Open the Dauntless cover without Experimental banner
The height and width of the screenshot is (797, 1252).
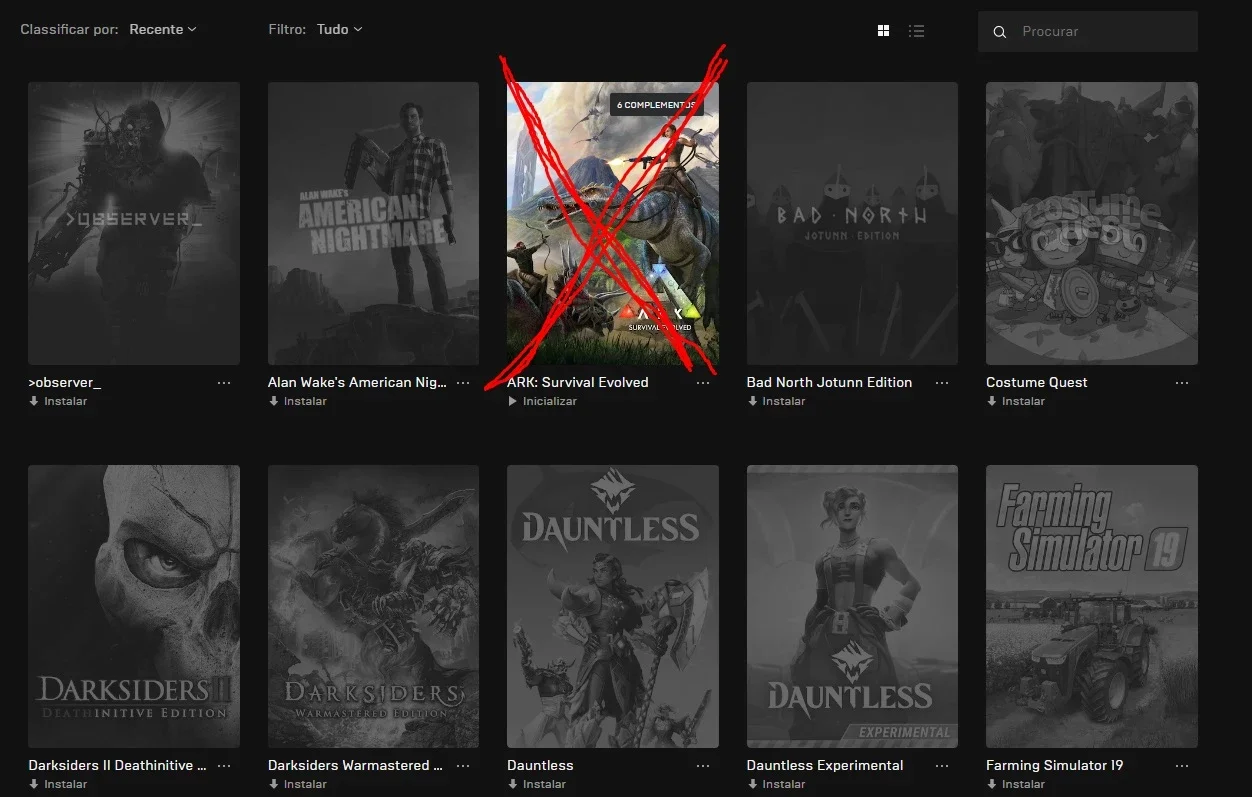click(613, 606)
